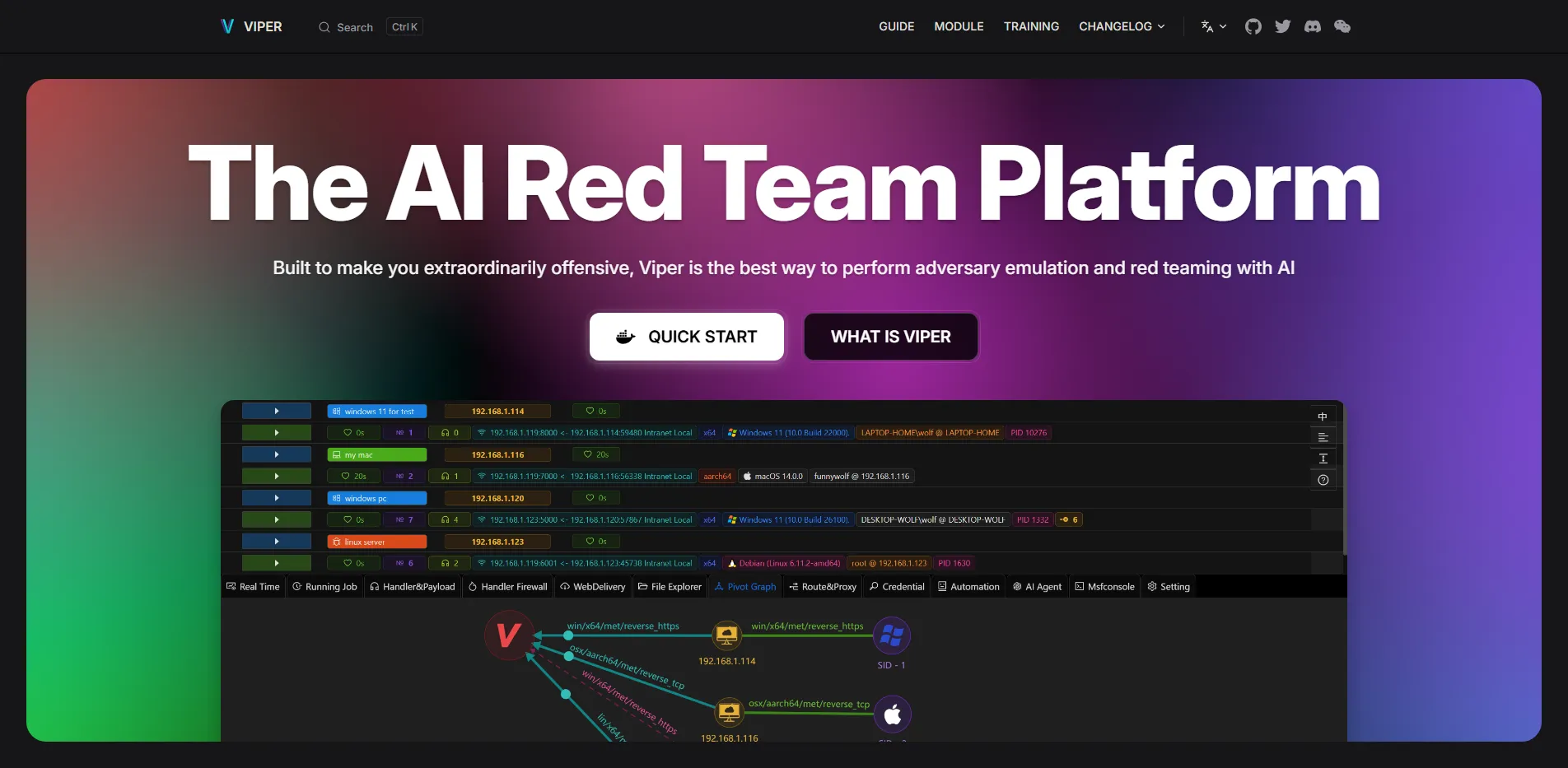Open the Twitter icon link

tap(1282, 26)
